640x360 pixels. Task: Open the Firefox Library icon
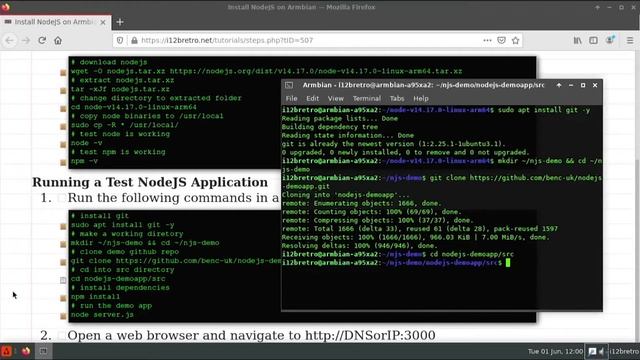coord(578,40)
